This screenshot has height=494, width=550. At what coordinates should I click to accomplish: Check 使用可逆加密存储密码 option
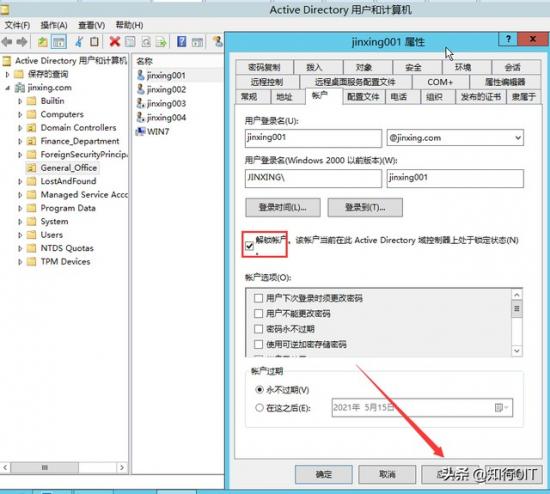[258, 344]
